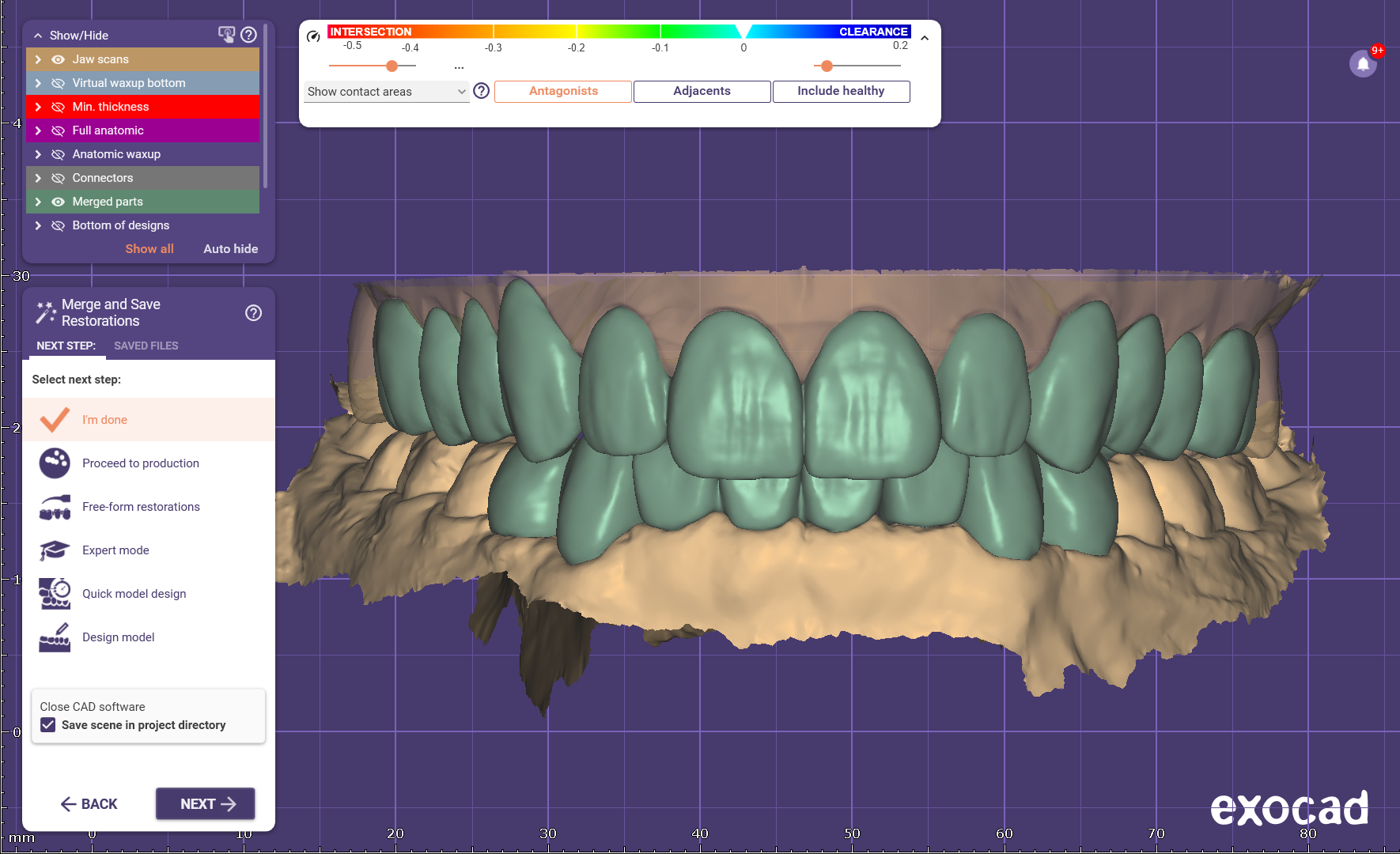
Task: Expand the Connectors group
Action: [x=38, y=178]
